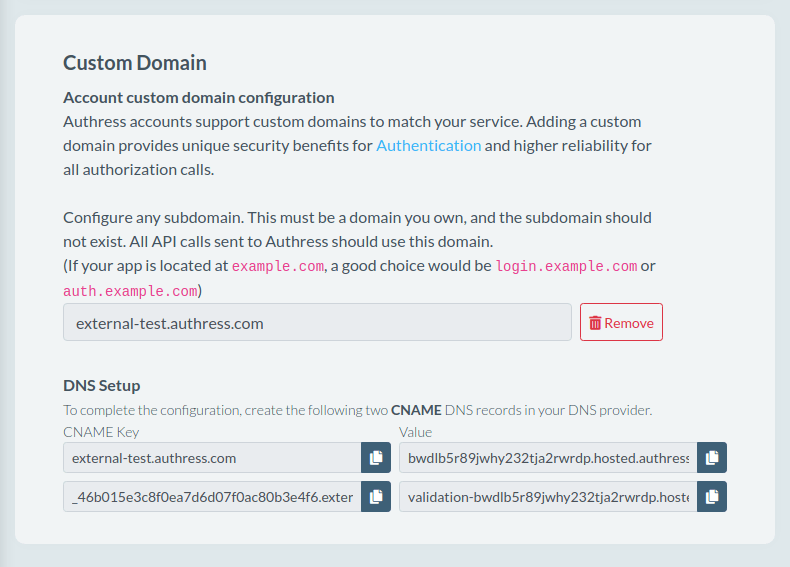The width and height of the screenshot is (790, 567).
Task: Select the bwdlb5r89jwhy232tja2rwrdp.hosted value field
Action: point(548,458)
